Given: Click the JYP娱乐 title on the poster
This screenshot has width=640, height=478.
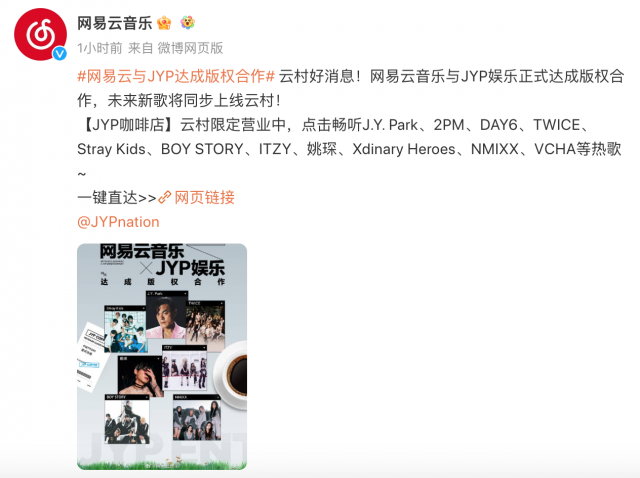Looking at the screenshot, I should 190,268.
